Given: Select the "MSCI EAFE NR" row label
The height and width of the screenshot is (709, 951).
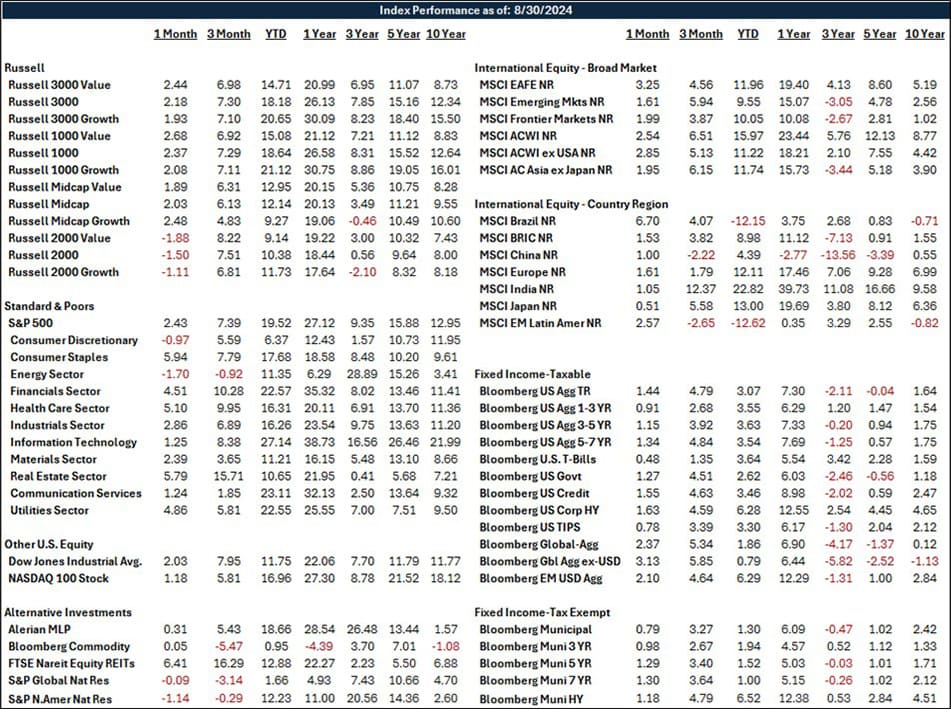Looking at the screenshot, I should coord(516,85).
